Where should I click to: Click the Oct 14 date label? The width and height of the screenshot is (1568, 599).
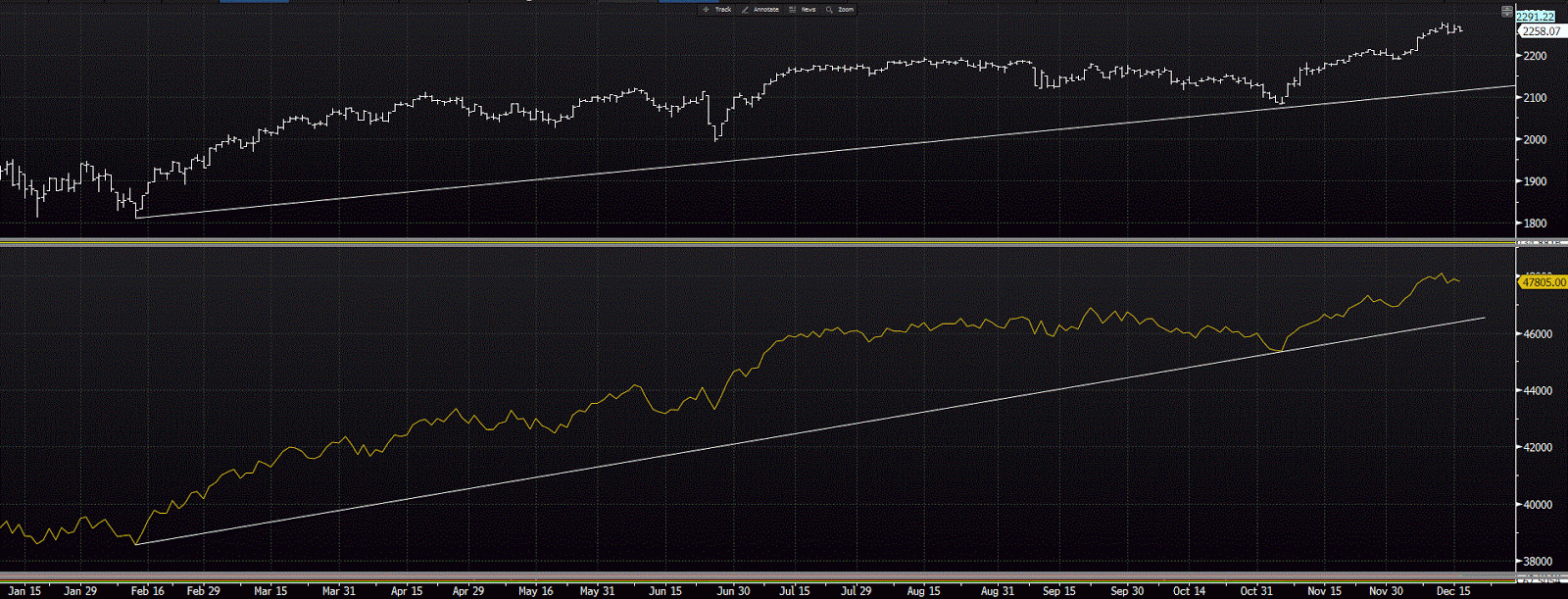[1189, 591]
